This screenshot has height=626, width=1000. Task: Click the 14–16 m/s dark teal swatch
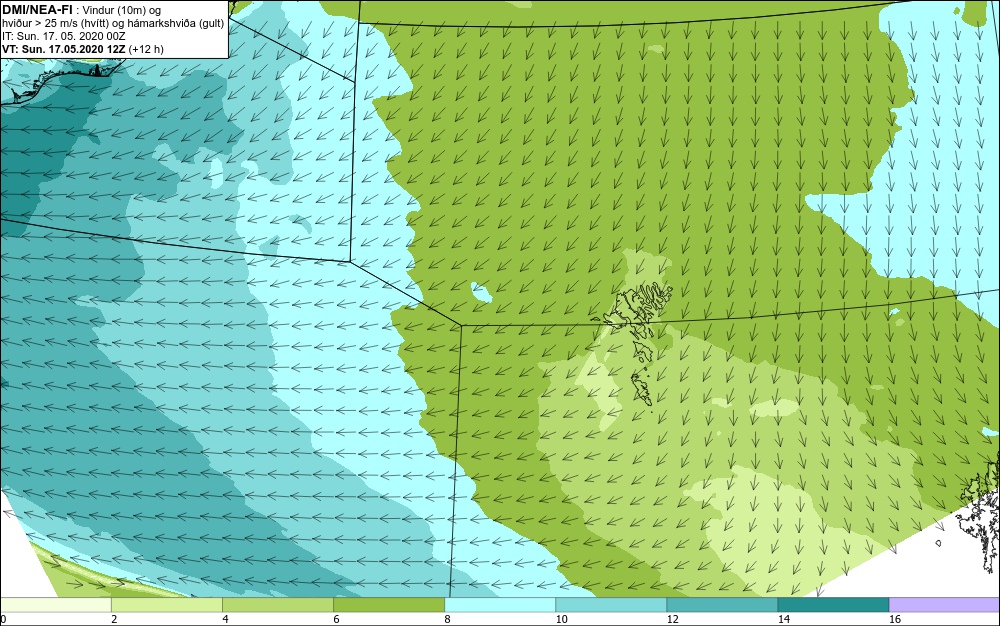click(x=833, y=605)
